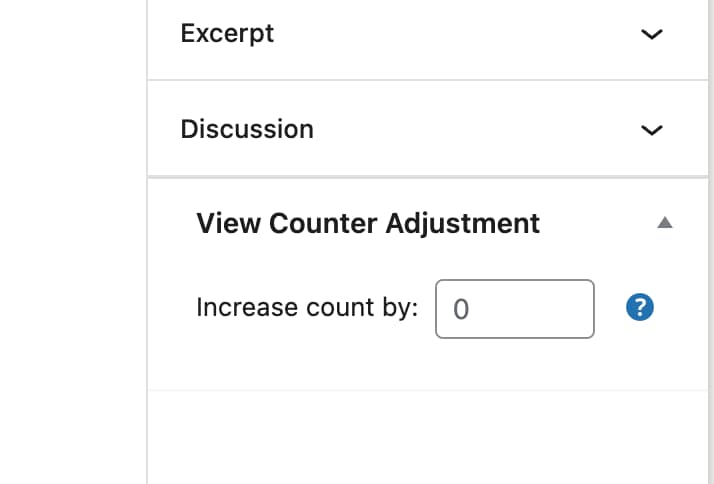Screen dimensions: 714x484
Task: Click the Discussion panel heading text
Action: click(247, 129)
